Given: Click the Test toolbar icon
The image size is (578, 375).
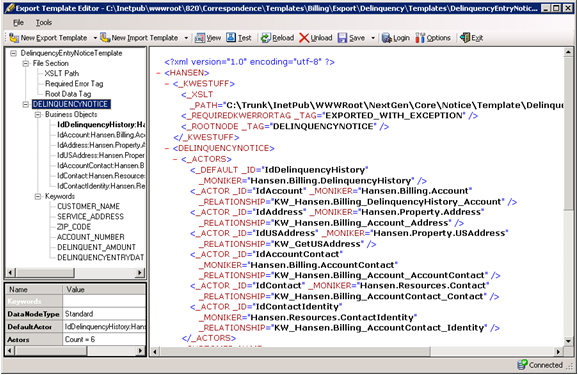Looking at the screenshot, I should [231, 38].
